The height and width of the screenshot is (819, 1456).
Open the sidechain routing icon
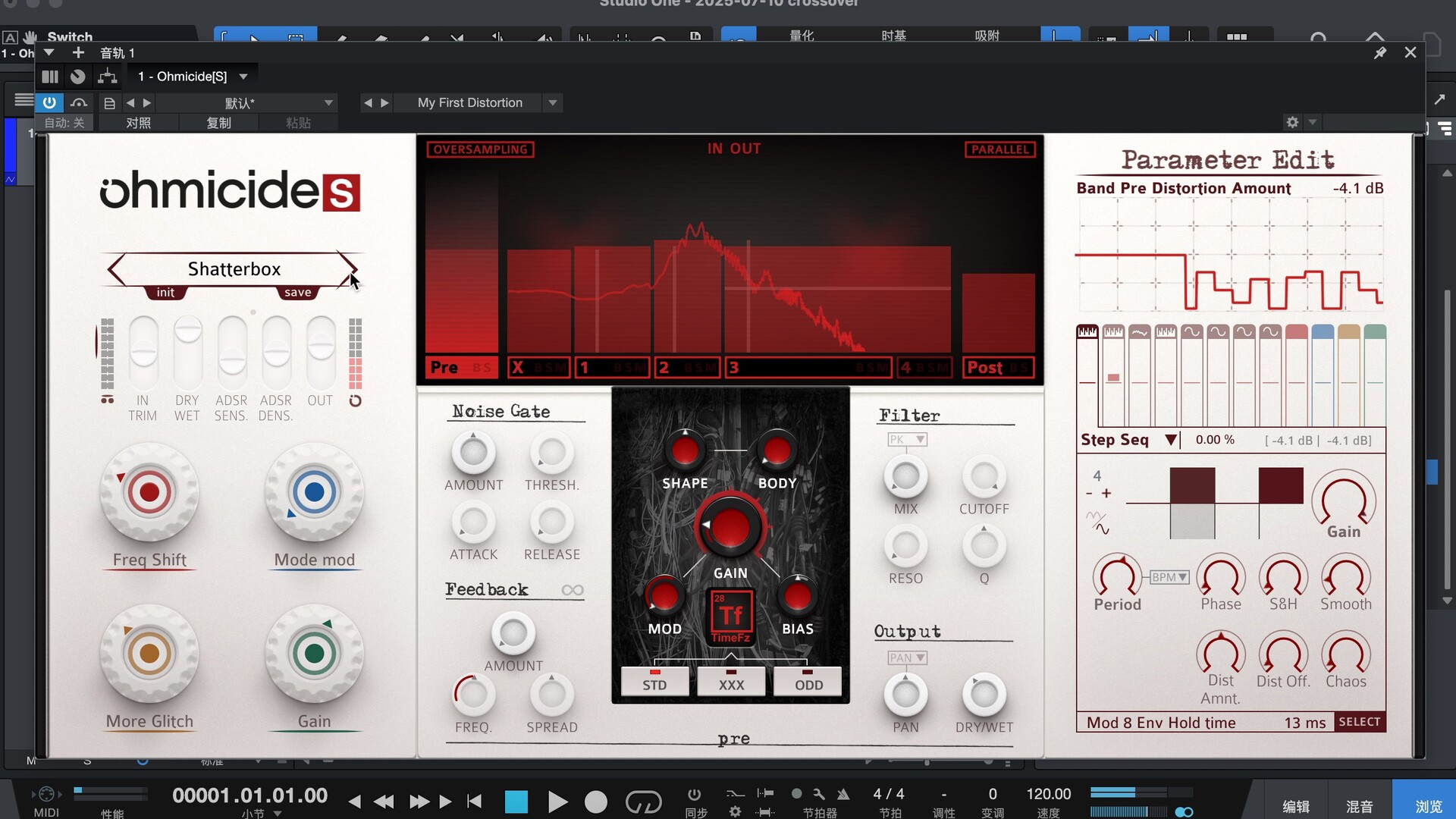tap(78, 102)
